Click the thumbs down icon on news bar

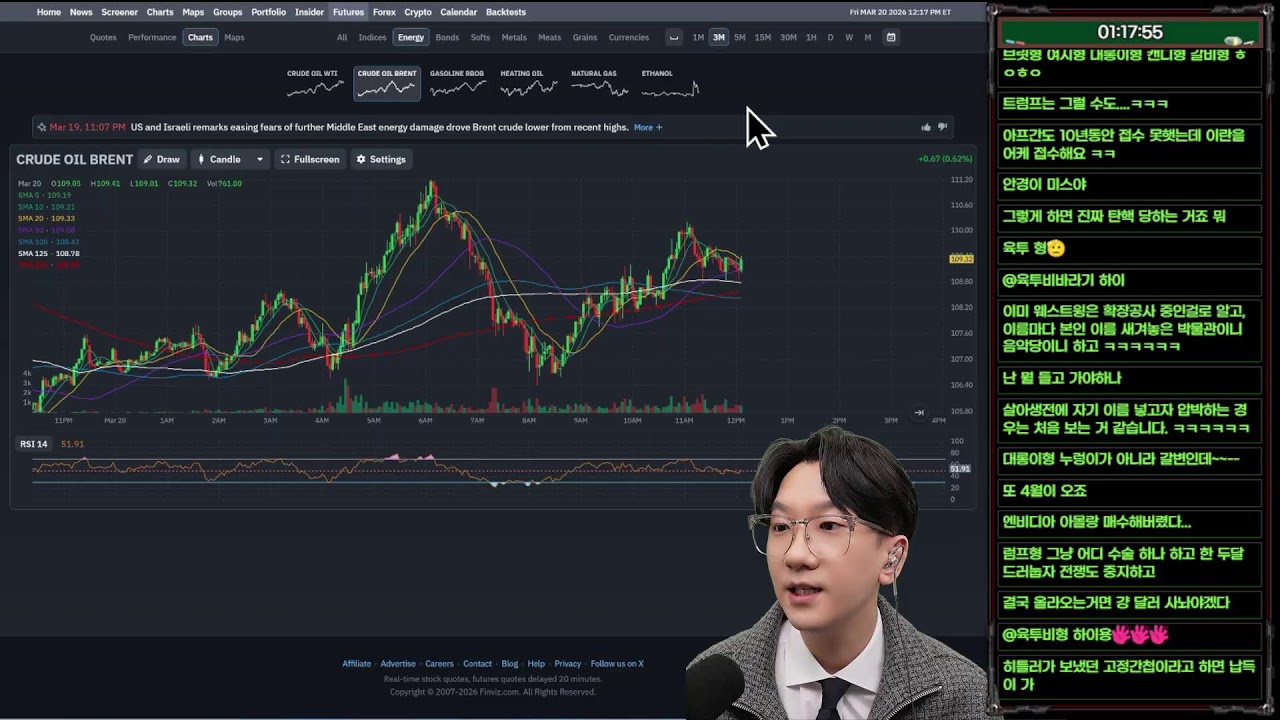click(942, 127)
